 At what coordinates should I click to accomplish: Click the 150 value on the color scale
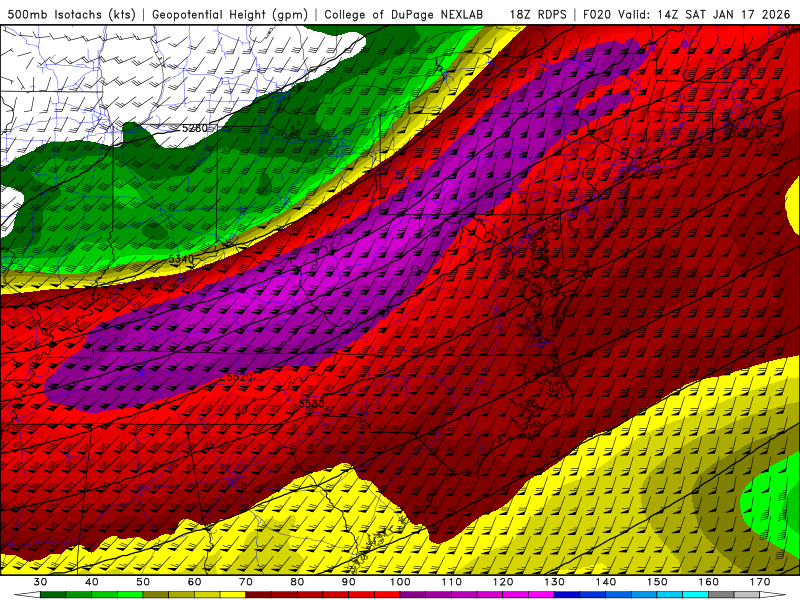[x=657, y=582]
